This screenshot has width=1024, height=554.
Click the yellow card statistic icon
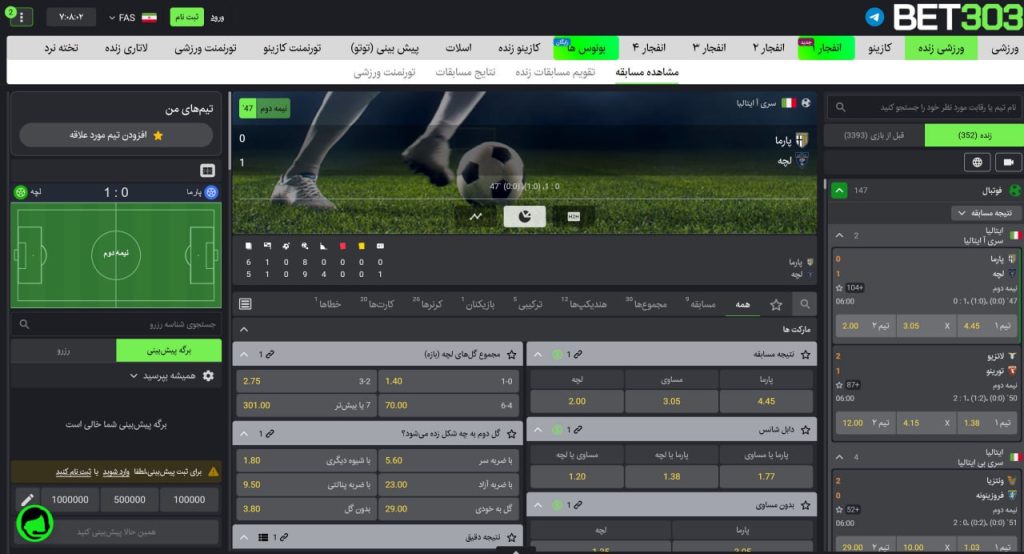[361, 246]
